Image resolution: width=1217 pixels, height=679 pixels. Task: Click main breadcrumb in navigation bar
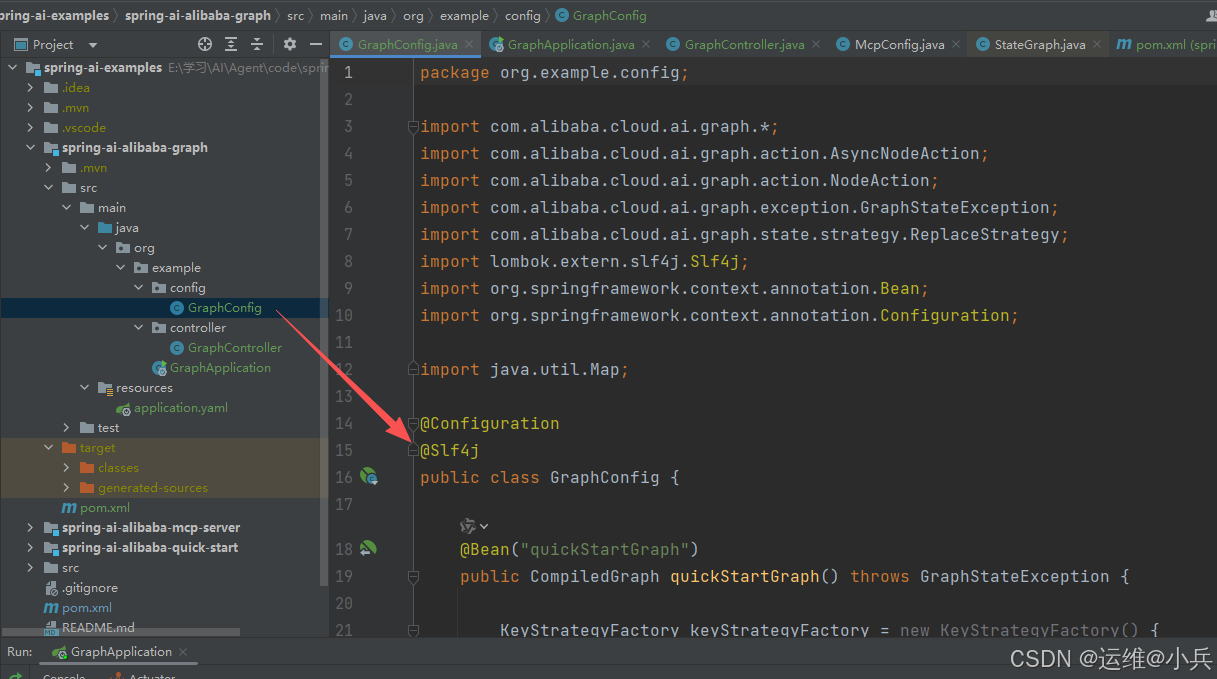tap(334, 15)
